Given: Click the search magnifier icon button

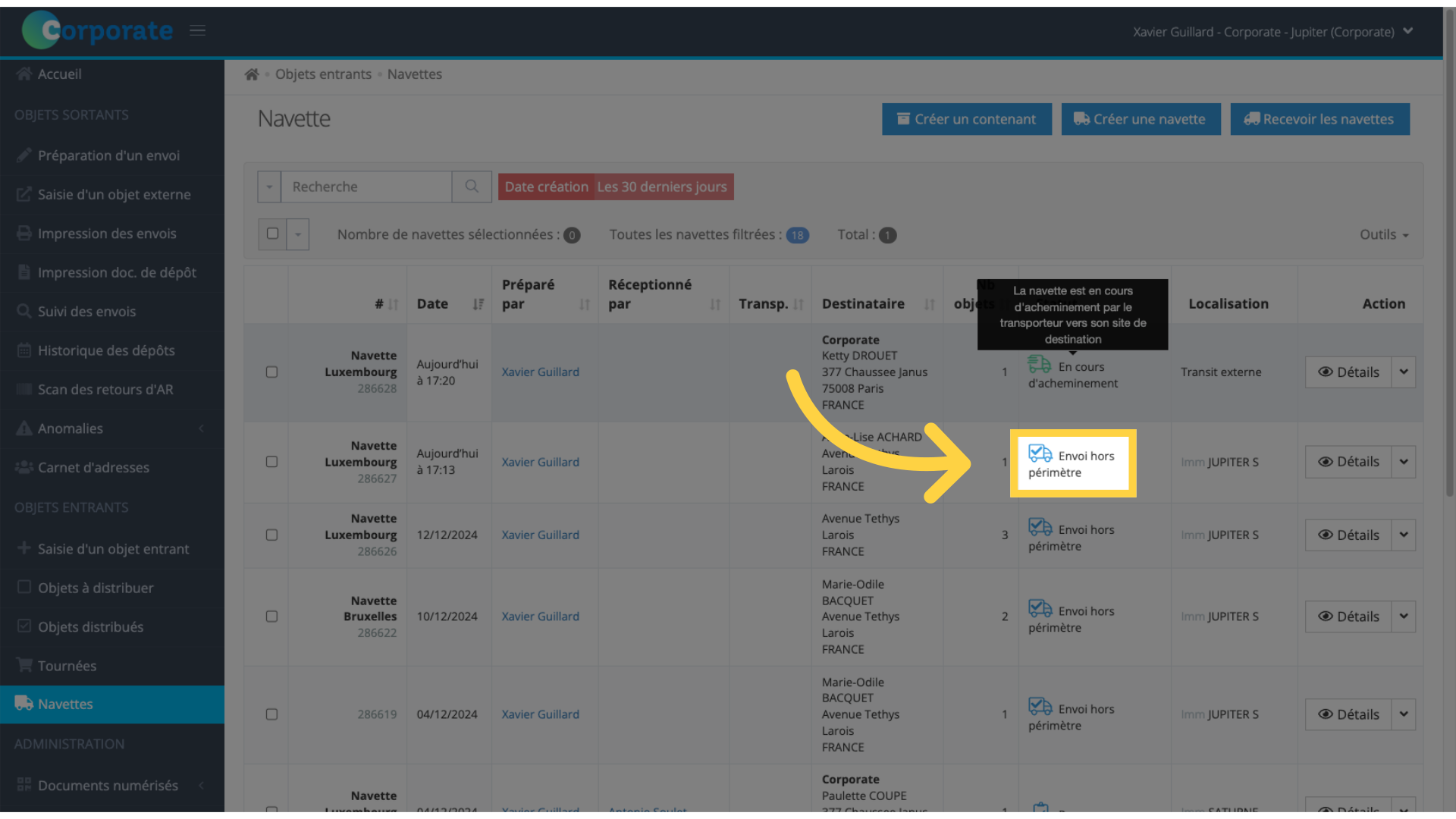Looking at the screenshot, I should 472,187.
